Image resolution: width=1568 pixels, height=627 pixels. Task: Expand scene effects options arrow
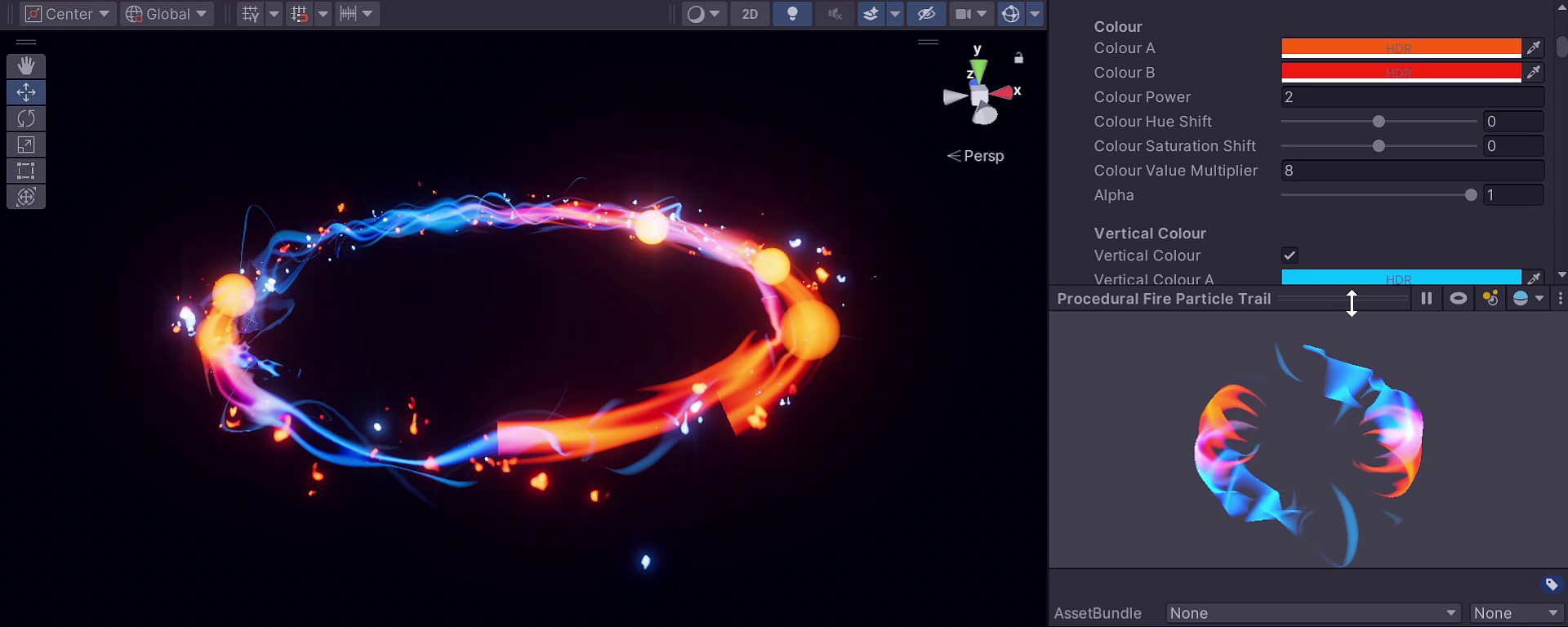click(895, 14)
